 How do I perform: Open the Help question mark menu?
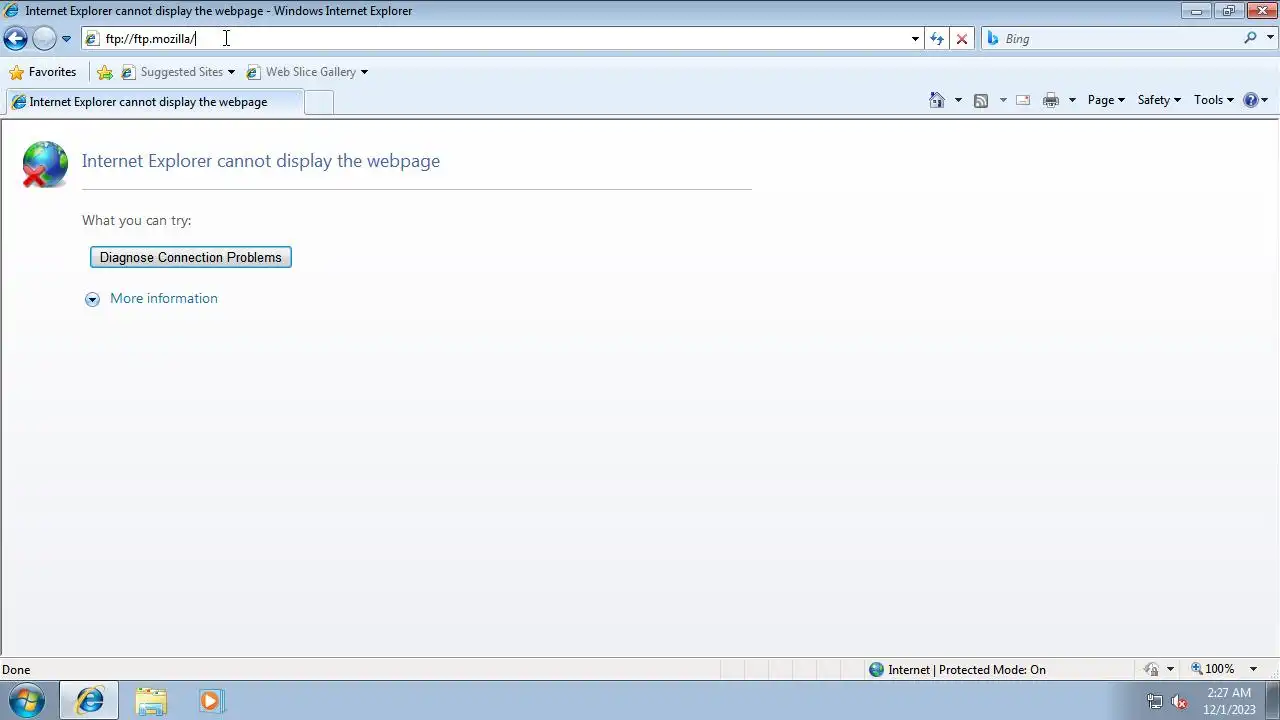(1255, 100)
